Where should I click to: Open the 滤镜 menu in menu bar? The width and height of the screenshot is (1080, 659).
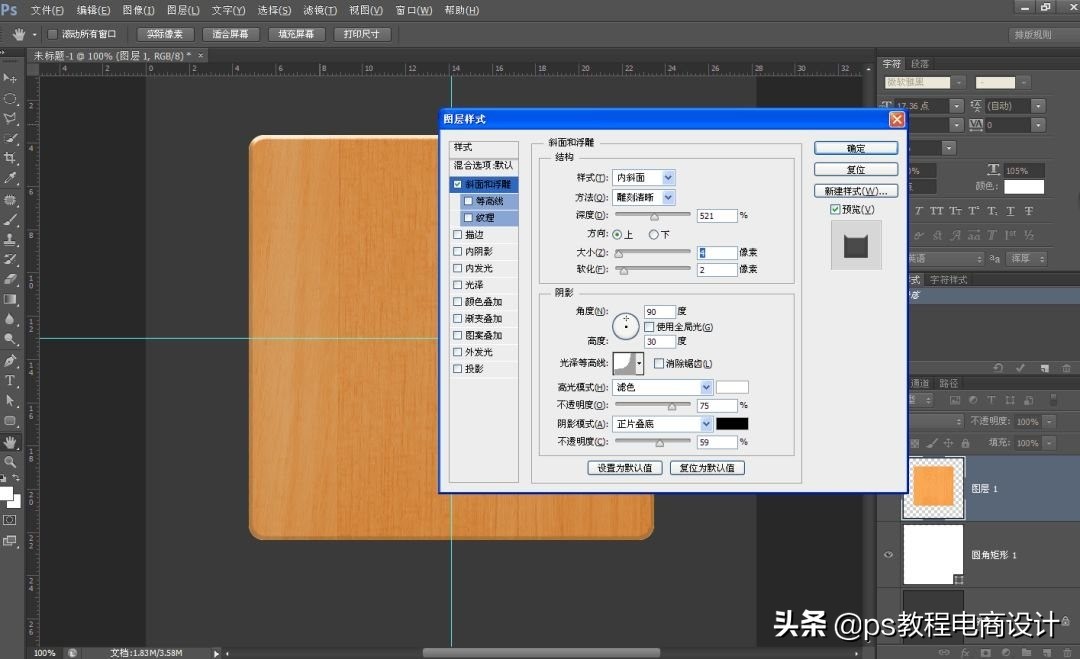click(x=319, y=10)
